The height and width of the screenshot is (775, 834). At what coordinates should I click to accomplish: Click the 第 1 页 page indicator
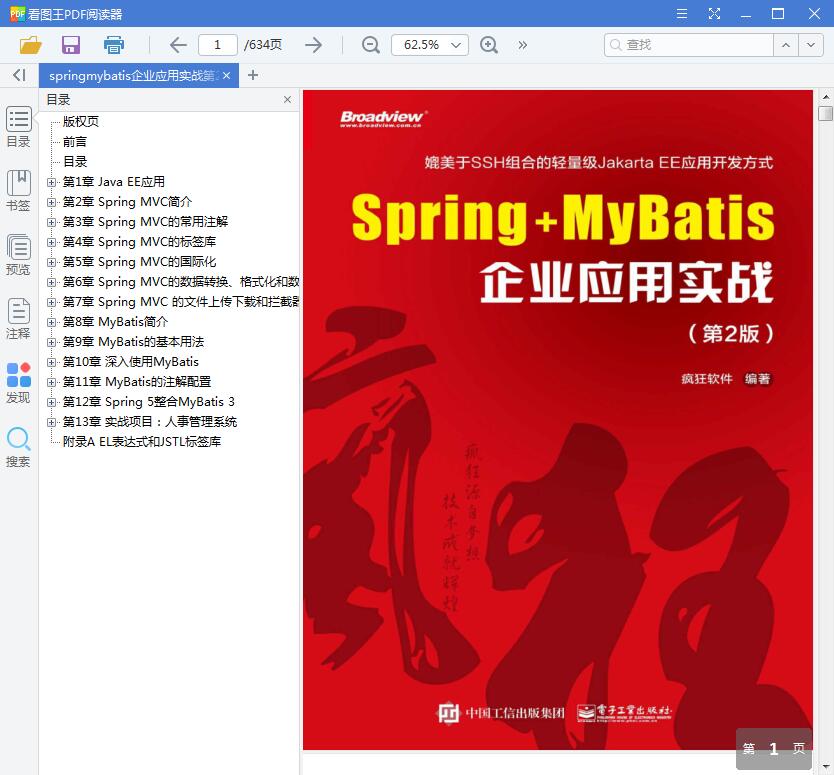(774, 749)
